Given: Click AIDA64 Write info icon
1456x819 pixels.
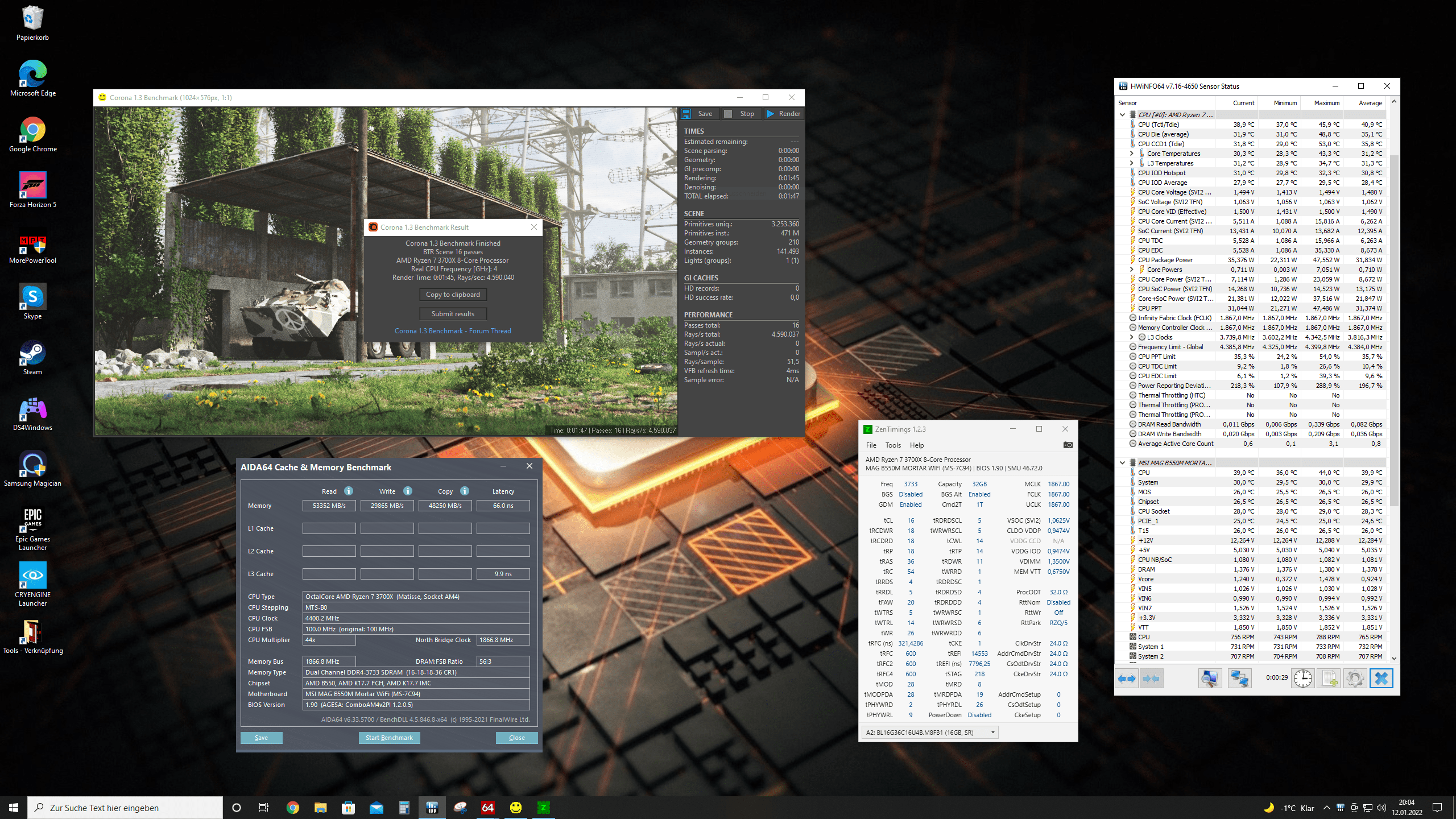Looking at the screenshot, I should click(408, 491).
